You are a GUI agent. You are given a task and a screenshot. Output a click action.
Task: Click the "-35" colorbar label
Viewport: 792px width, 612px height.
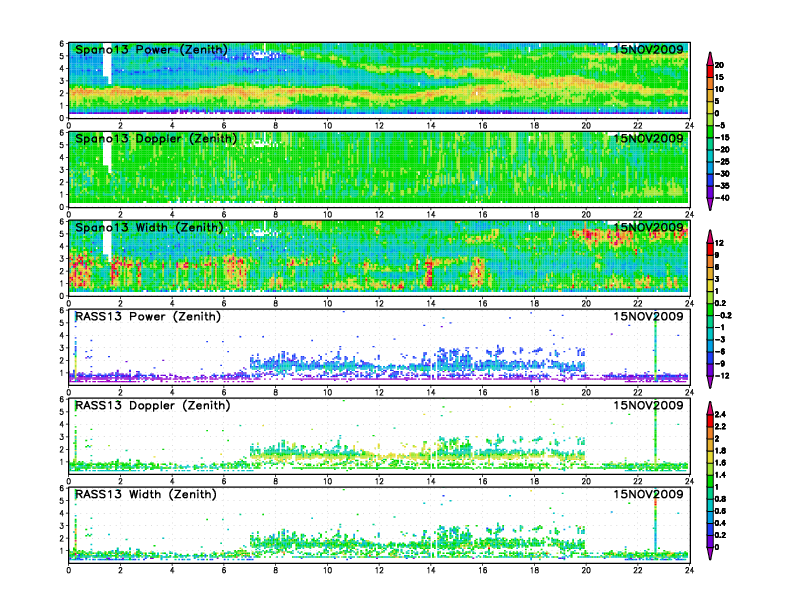click(x=722, y=186)
